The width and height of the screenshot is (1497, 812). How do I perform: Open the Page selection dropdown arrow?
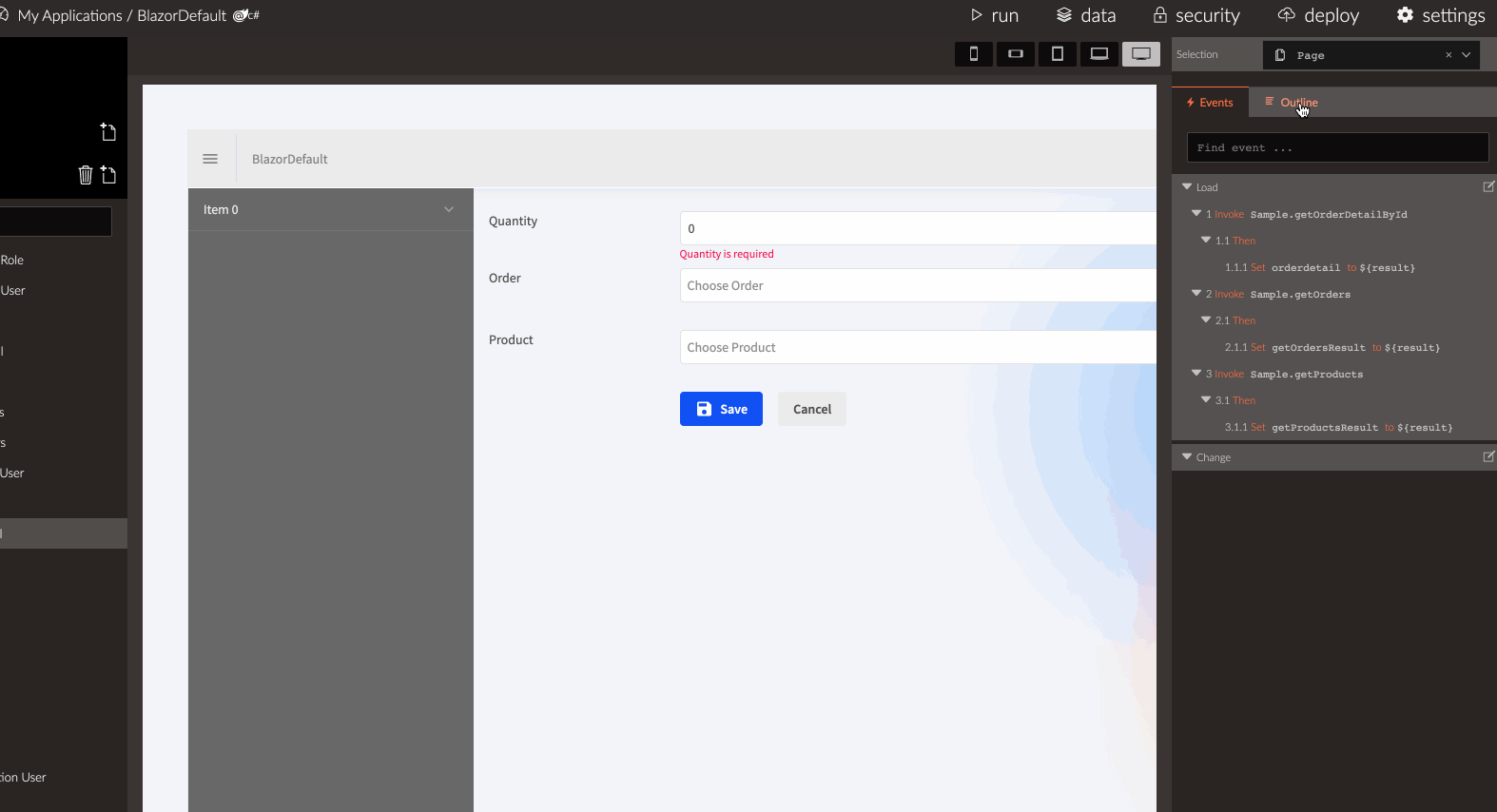[x=1467, y=55]
